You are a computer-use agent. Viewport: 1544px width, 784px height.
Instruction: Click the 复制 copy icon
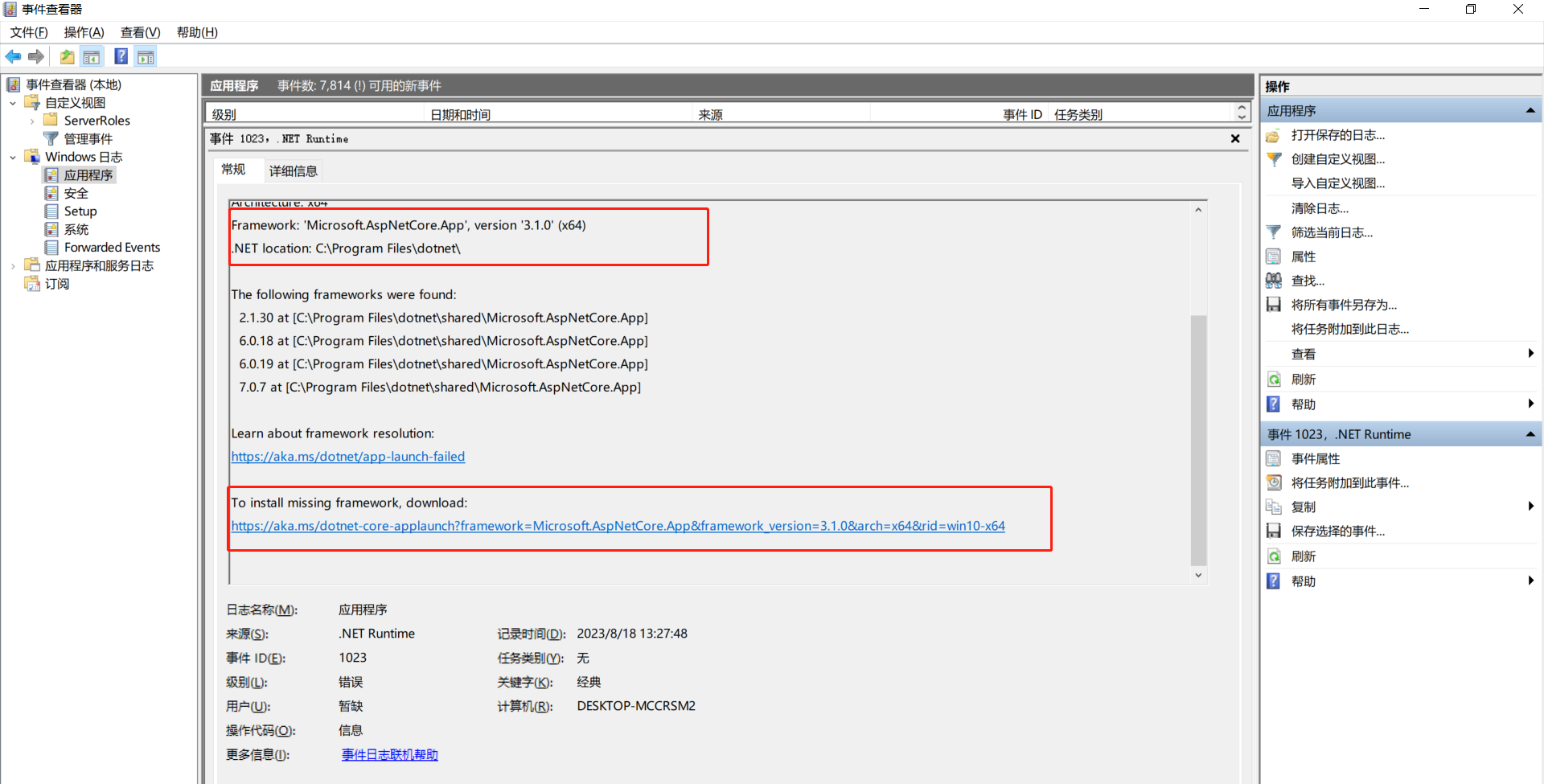tap(1274, 507)
